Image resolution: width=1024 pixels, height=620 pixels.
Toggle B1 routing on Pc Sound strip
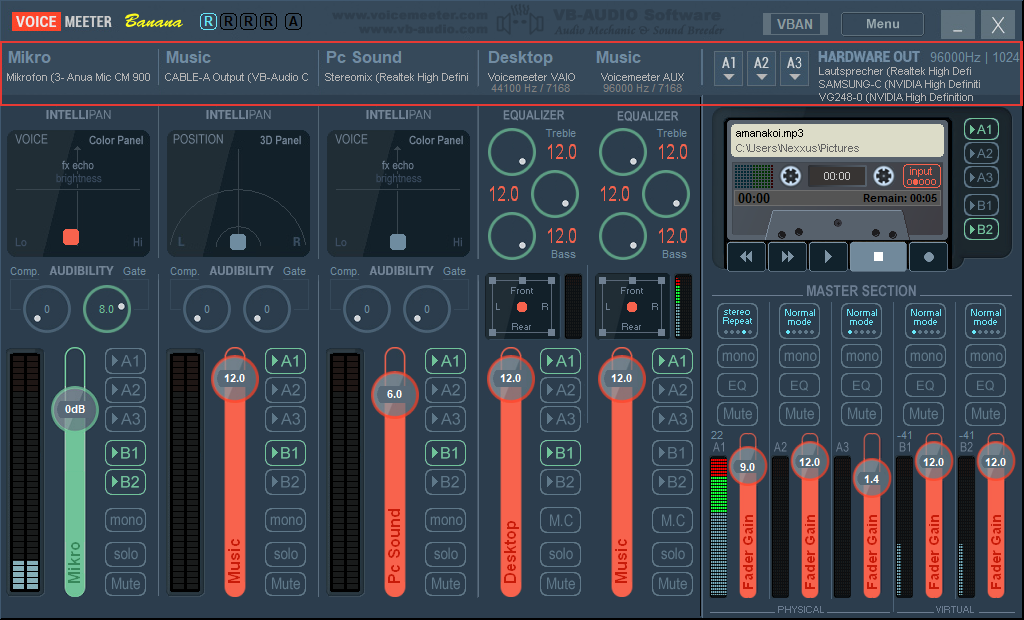tap(445, 453)
